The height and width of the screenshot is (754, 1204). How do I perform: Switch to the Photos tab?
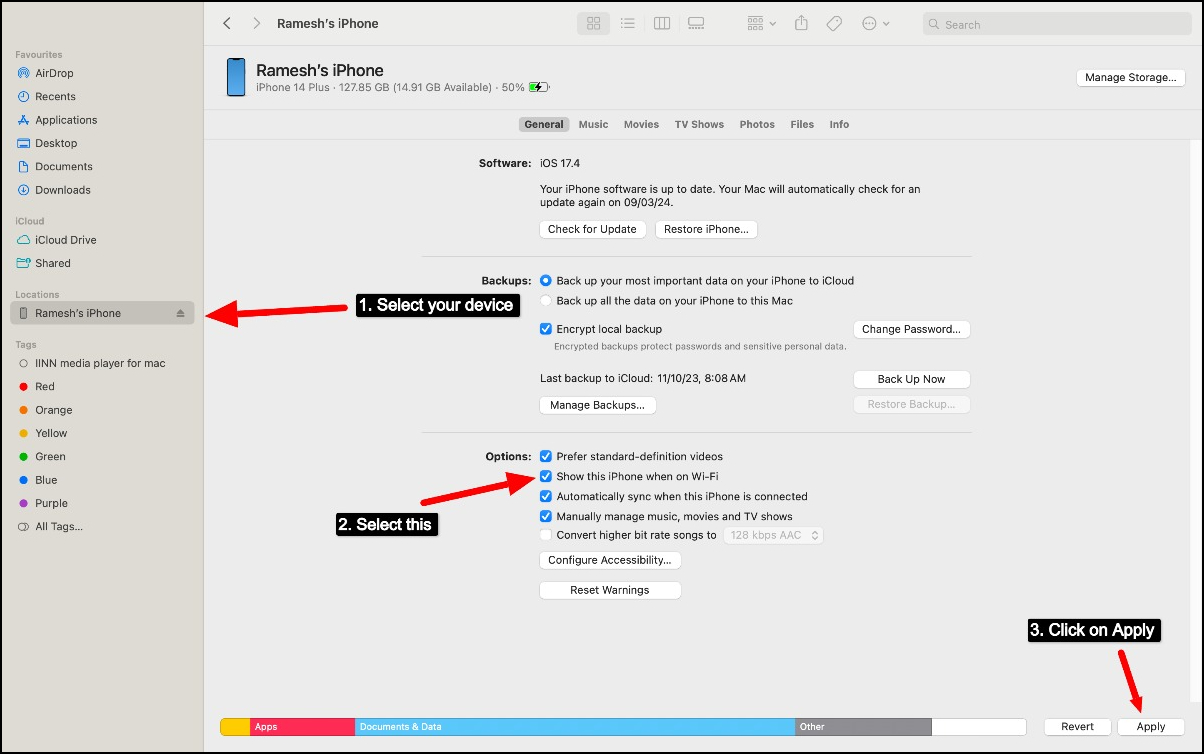(x=757, y=124)
